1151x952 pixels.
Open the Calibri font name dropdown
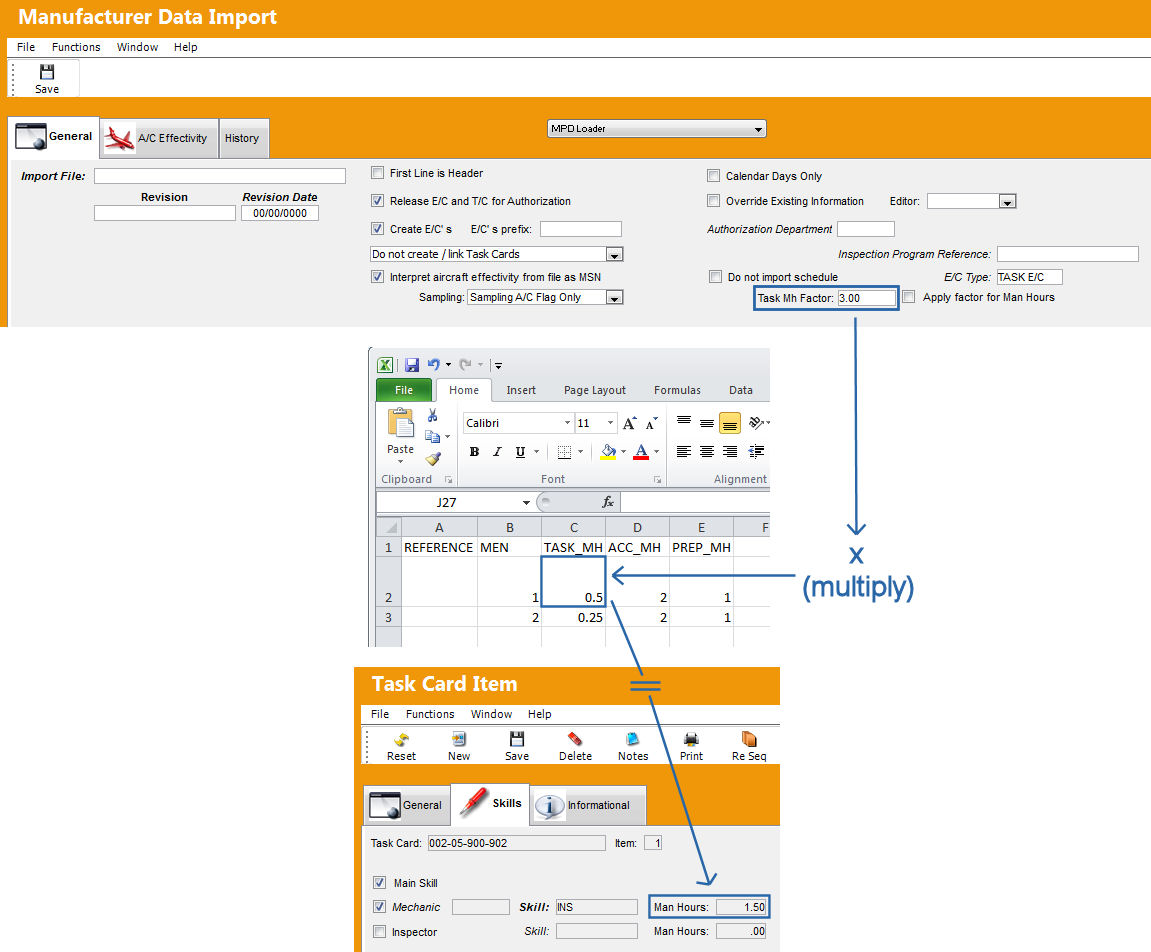coord(567,424)
